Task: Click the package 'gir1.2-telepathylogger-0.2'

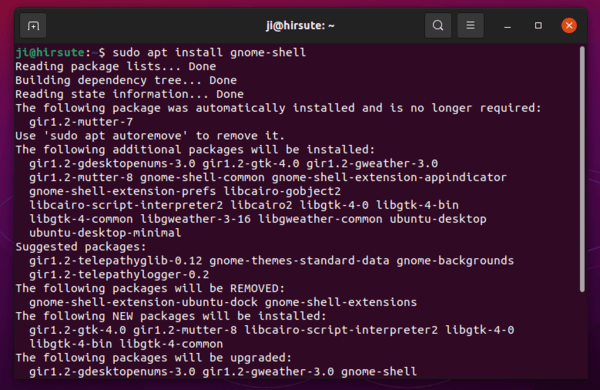Action: click(119, 274)
